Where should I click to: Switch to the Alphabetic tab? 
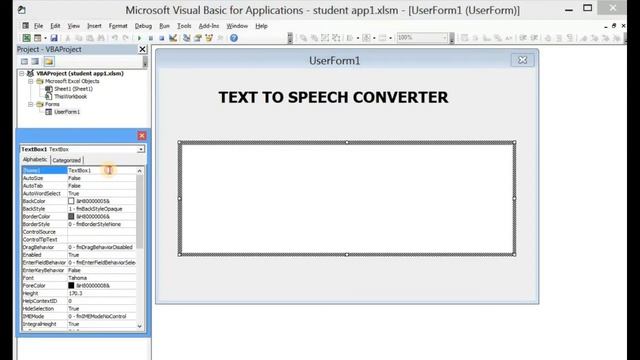35,160
